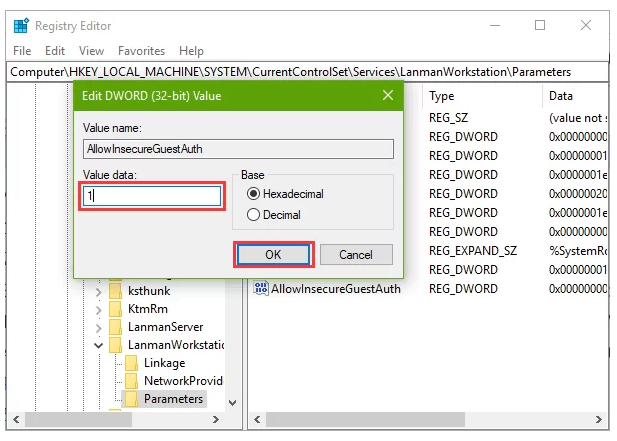Collapse the LanmanWorkstation tree node

coord(98,345)
